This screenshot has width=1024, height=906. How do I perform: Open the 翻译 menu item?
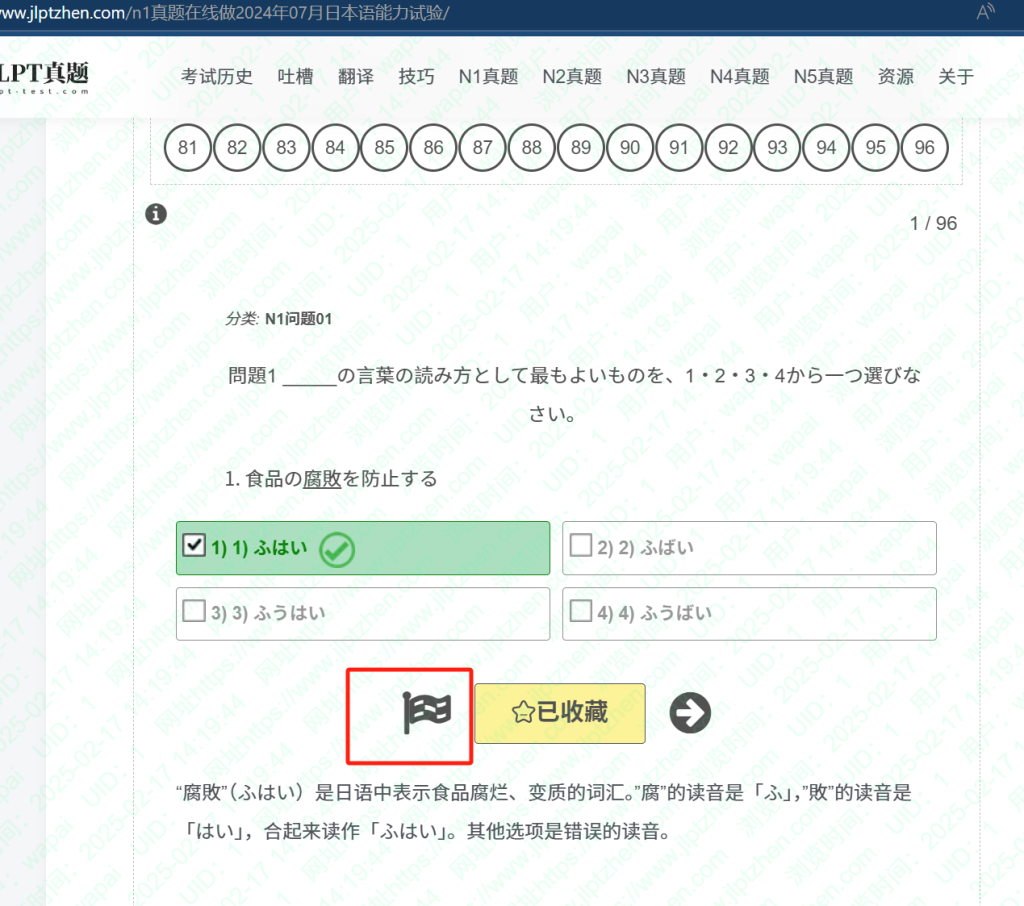(x=356, y=76)
